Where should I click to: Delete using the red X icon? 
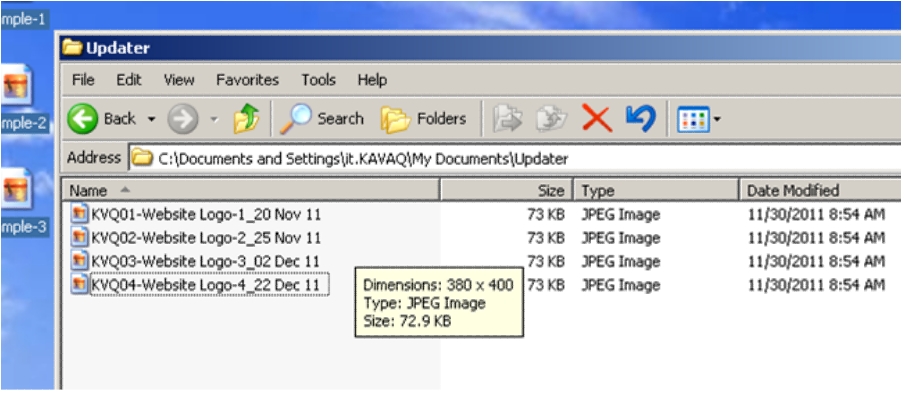pyautogui.click(x=597, y=119)
